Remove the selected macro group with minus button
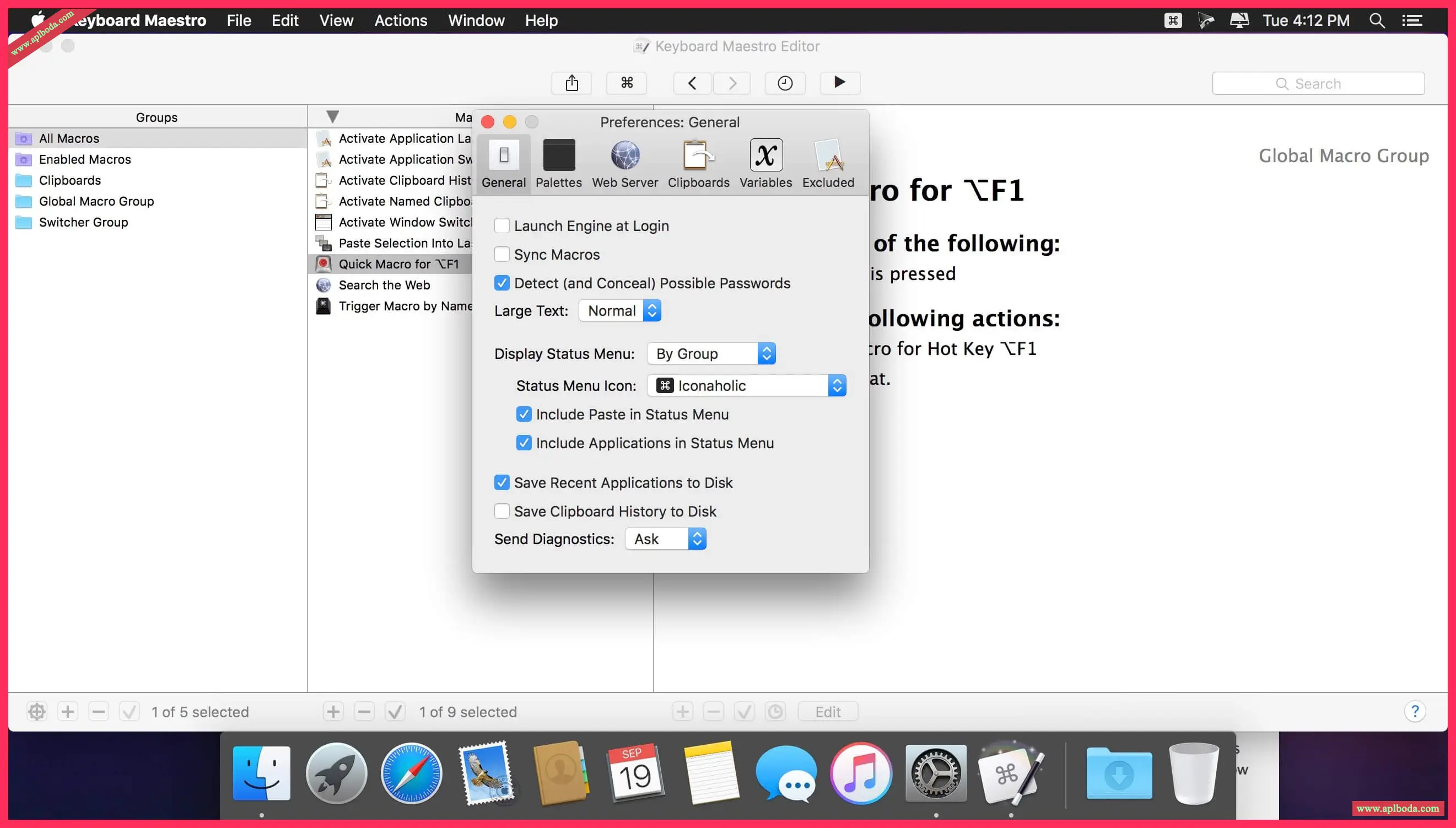Screen dimensions: 1456x828 [98, 712]
